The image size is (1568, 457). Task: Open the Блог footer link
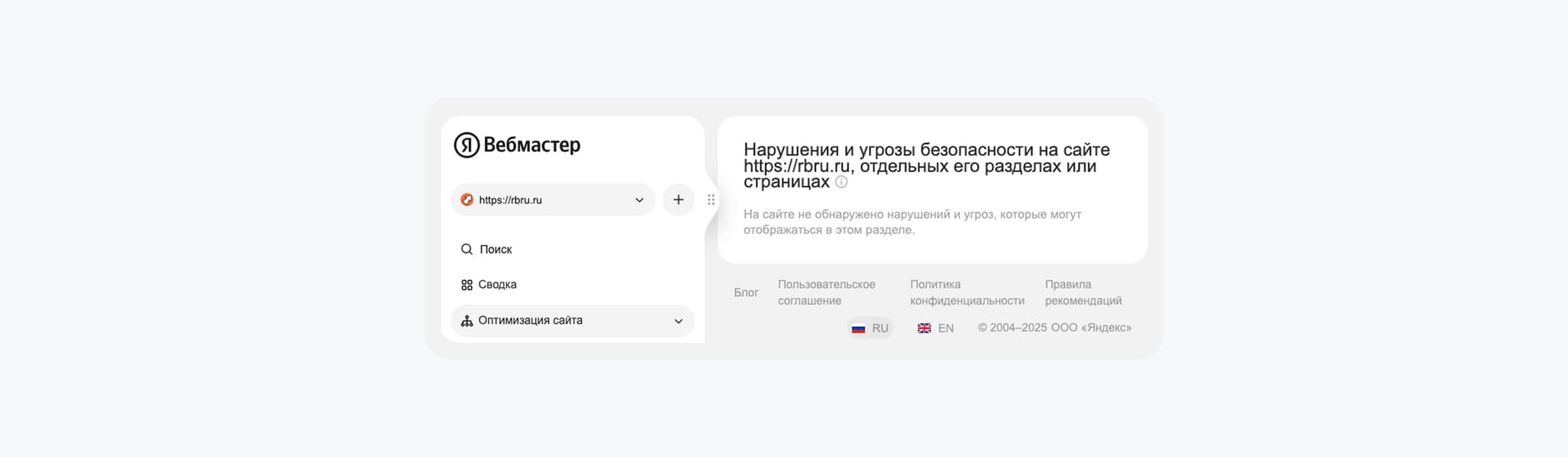(x=746, y=292)
